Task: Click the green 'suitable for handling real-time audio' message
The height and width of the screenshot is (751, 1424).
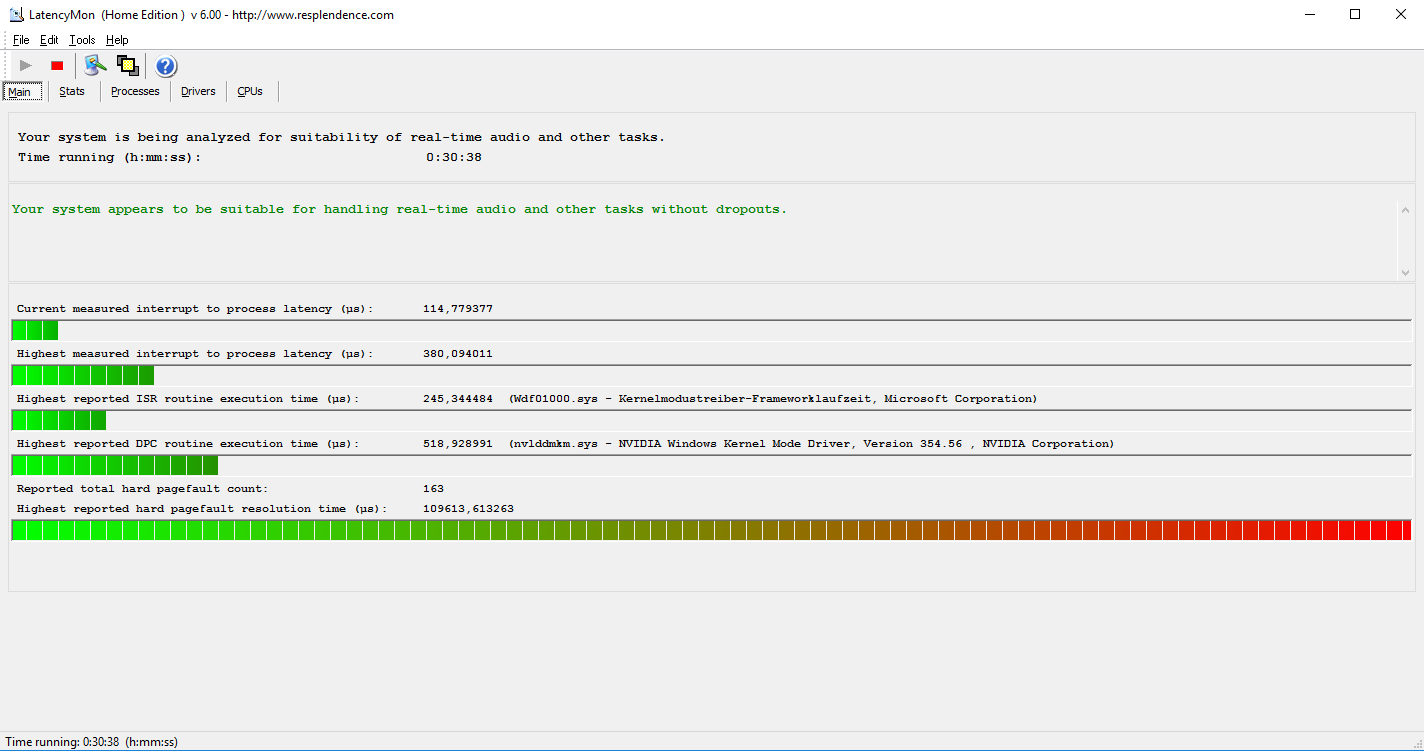Action: point(399,209)
